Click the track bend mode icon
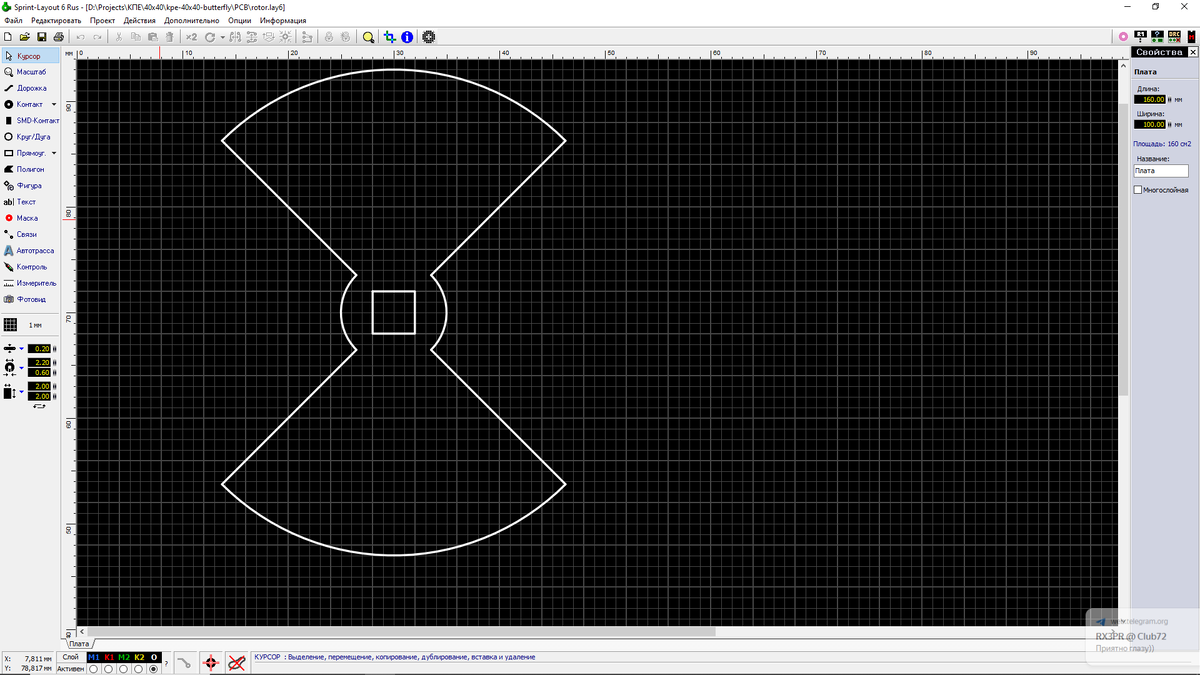 click(184, 662)
